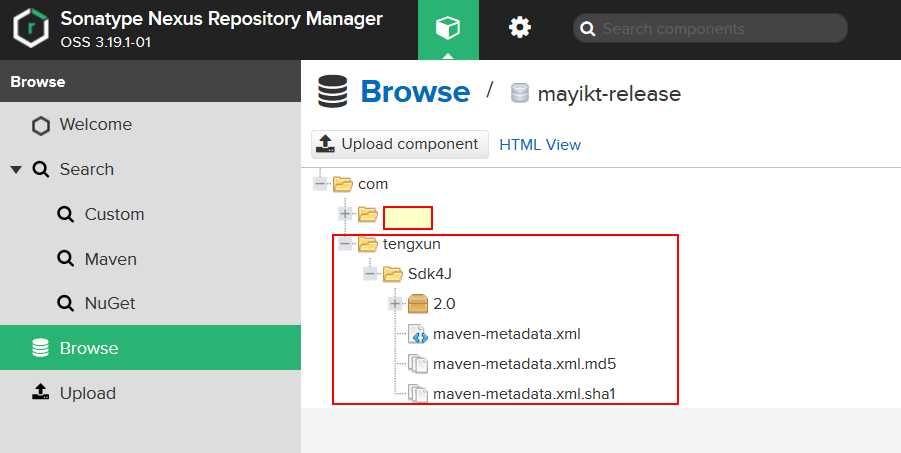Click the Browse breadcrumb heading

[415, 92]
